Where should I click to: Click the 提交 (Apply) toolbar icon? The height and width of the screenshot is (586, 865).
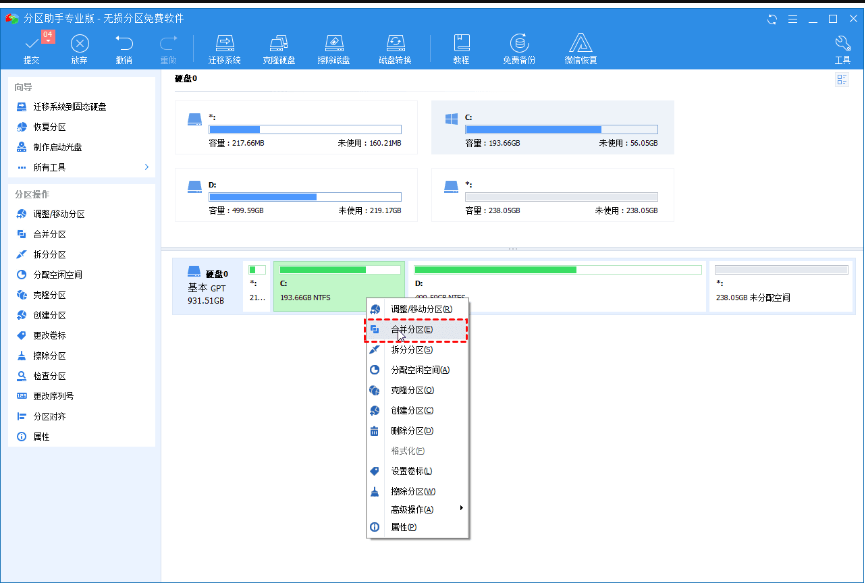pos(31,45)
